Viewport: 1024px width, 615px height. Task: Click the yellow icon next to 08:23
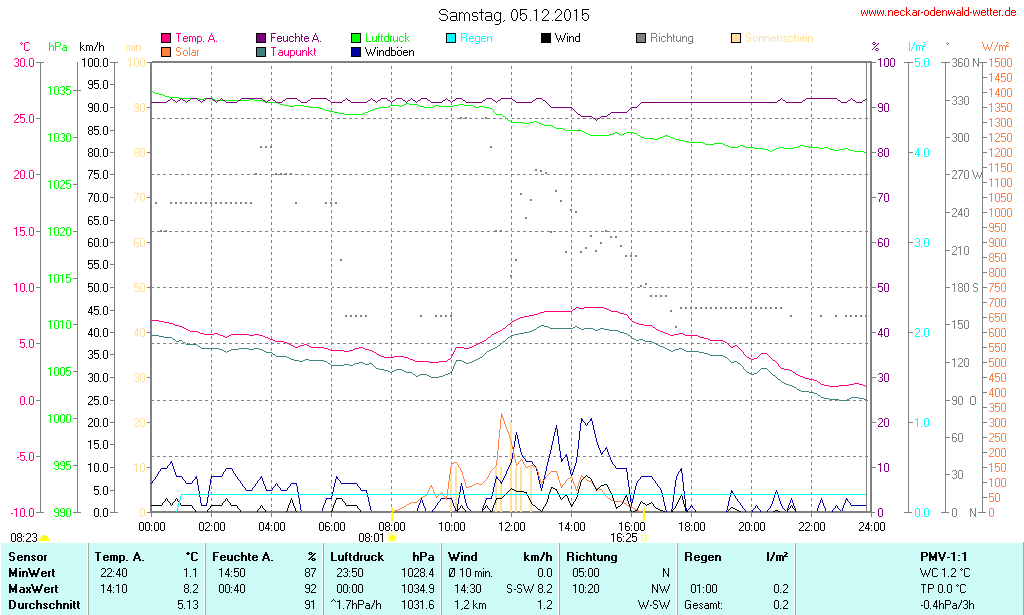45,539
